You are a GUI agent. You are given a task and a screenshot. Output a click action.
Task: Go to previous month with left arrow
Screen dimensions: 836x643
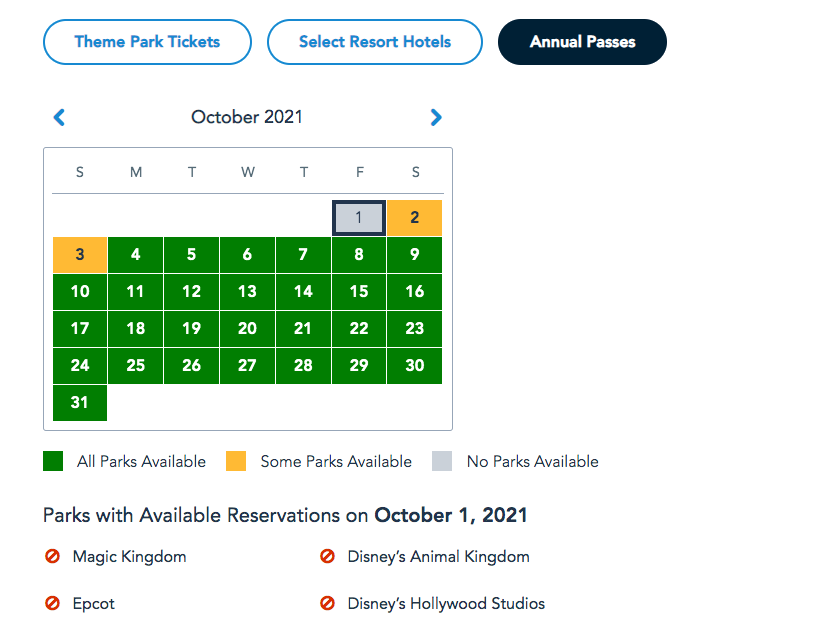(59, 117)
